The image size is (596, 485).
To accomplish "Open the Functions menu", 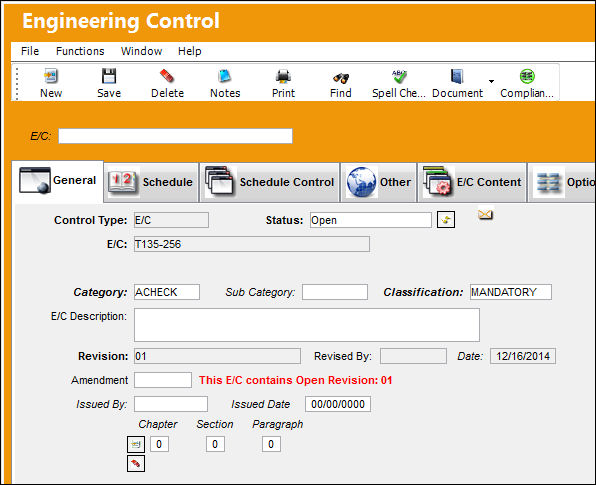I will click(x=80, y=51).
